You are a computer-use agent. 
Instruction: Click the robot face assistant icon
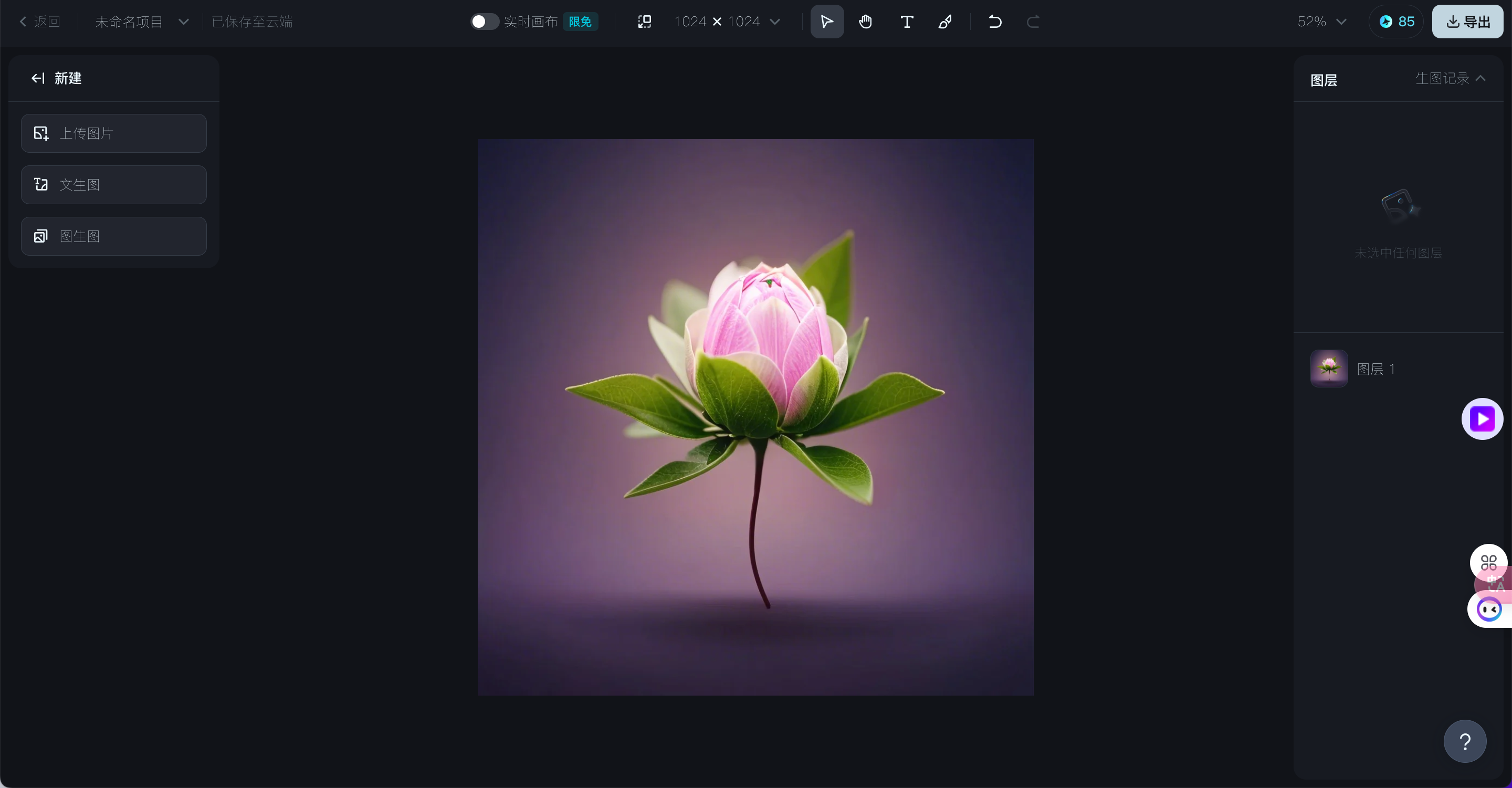tap(1489, 610)
